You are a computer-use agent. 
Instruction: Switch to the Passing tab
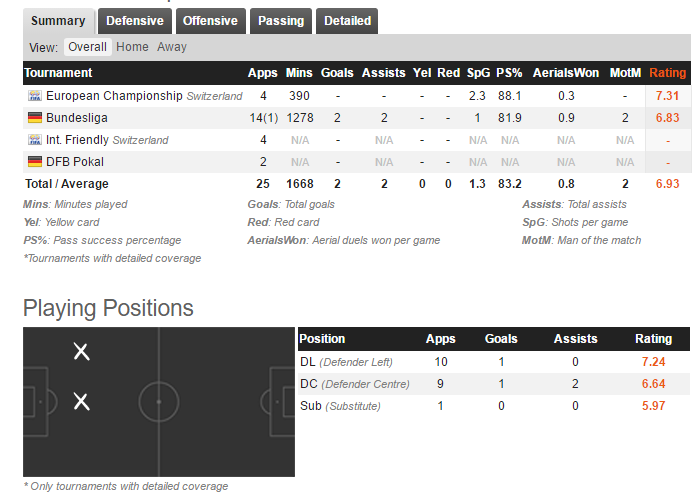pyautogui.click(x=281, y=21)
